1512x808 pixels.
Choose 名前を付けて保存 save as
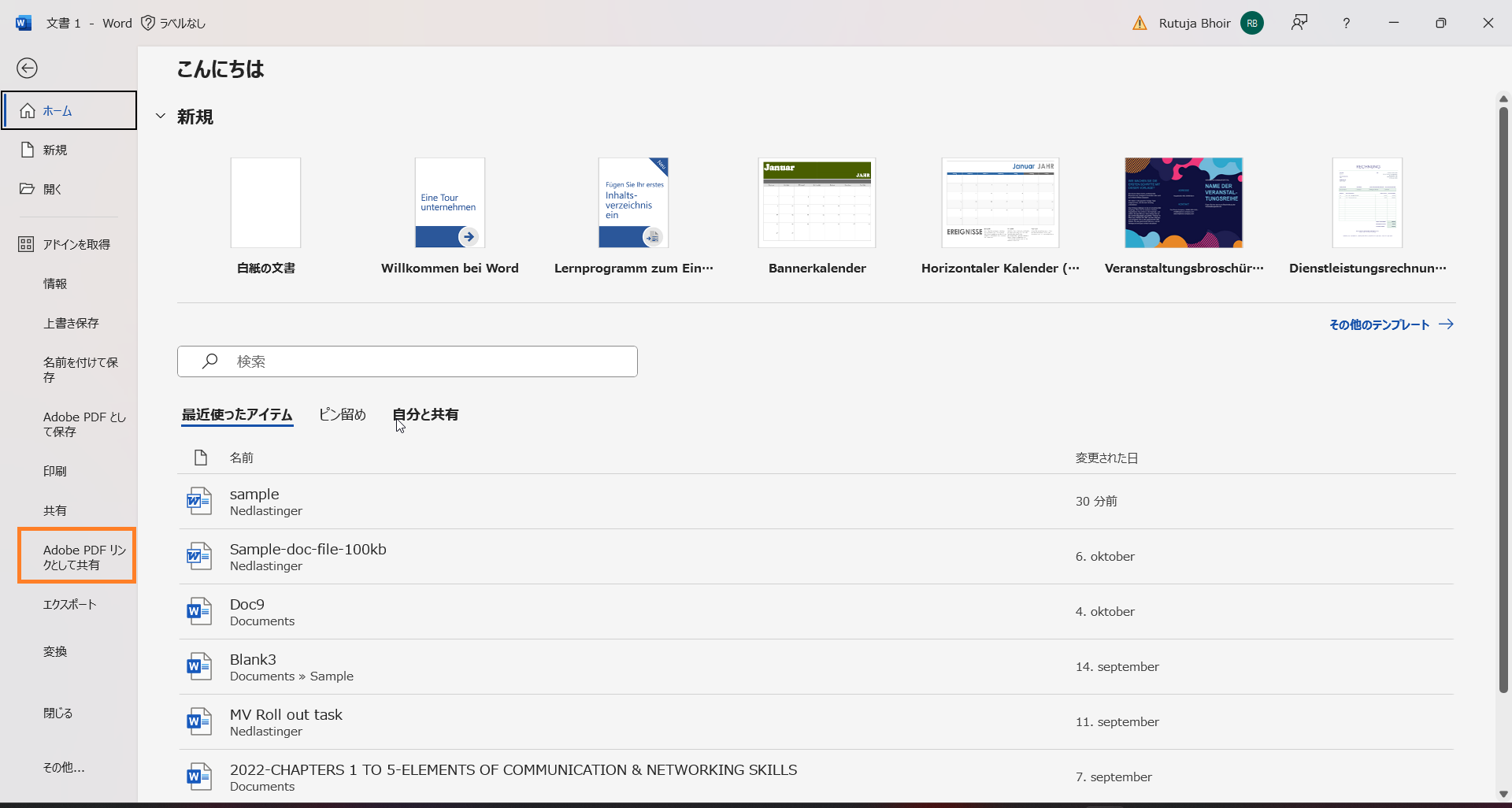click(69, 369)
